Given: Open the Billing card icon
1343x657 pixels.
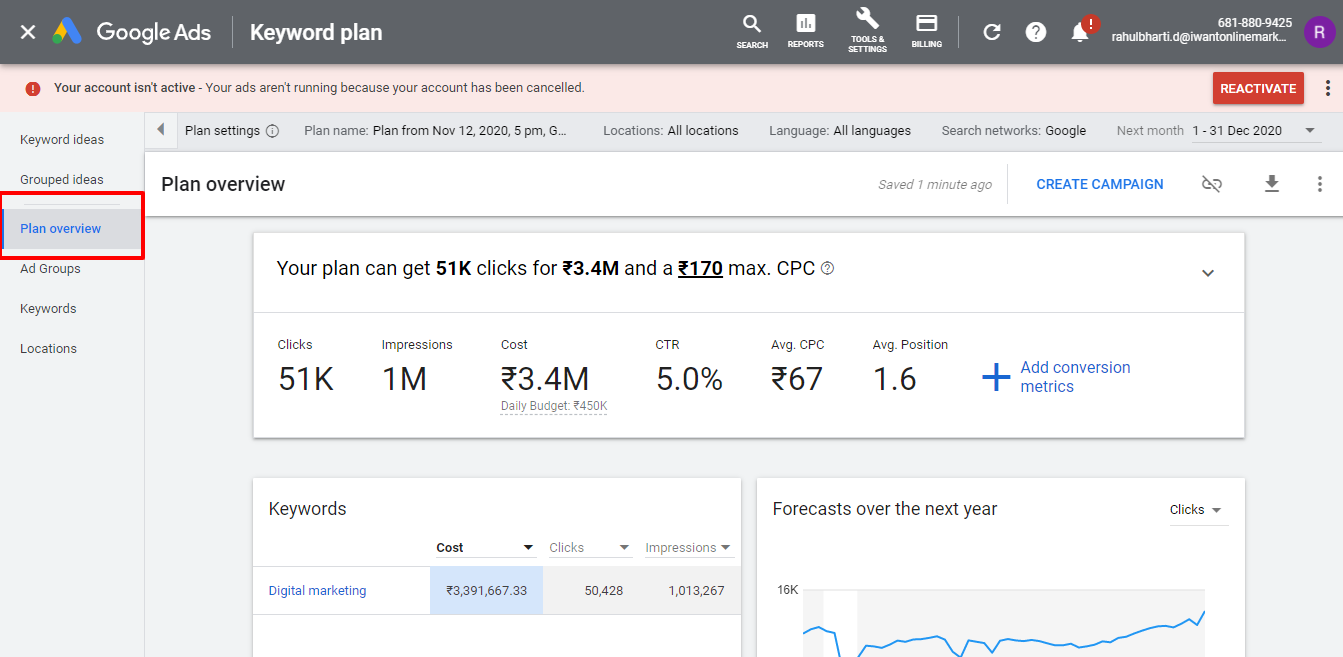Looking at the screenshot, I should pos(927,31).
